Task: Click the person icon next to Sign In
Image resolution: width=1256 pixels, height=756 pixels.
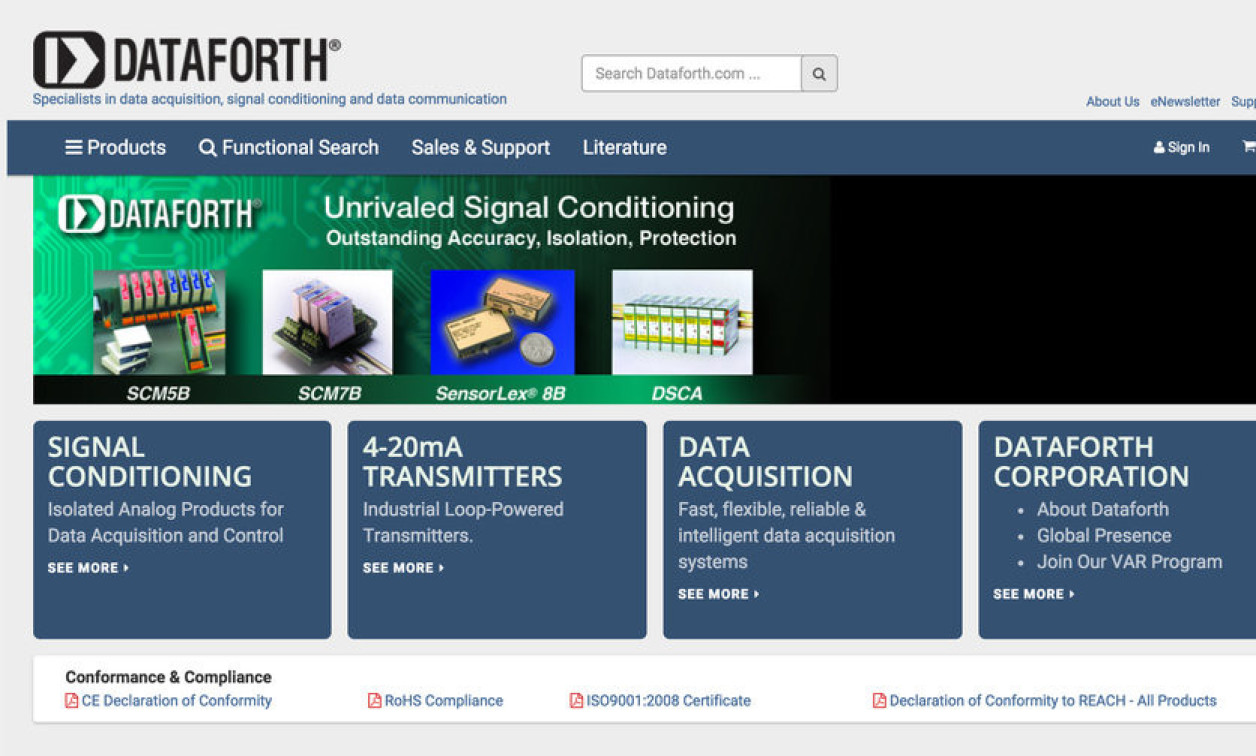Action: pos(1158,147)
